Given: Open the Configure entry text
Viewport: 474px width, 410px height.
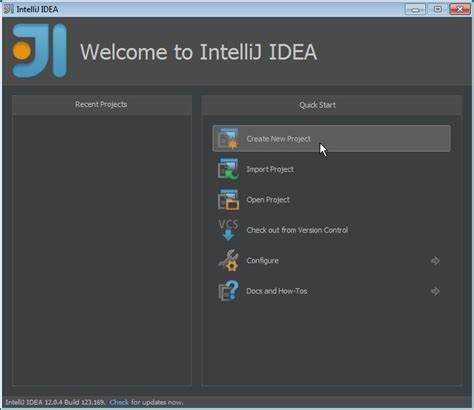Looking at the screenshot, I should (262, 261).
